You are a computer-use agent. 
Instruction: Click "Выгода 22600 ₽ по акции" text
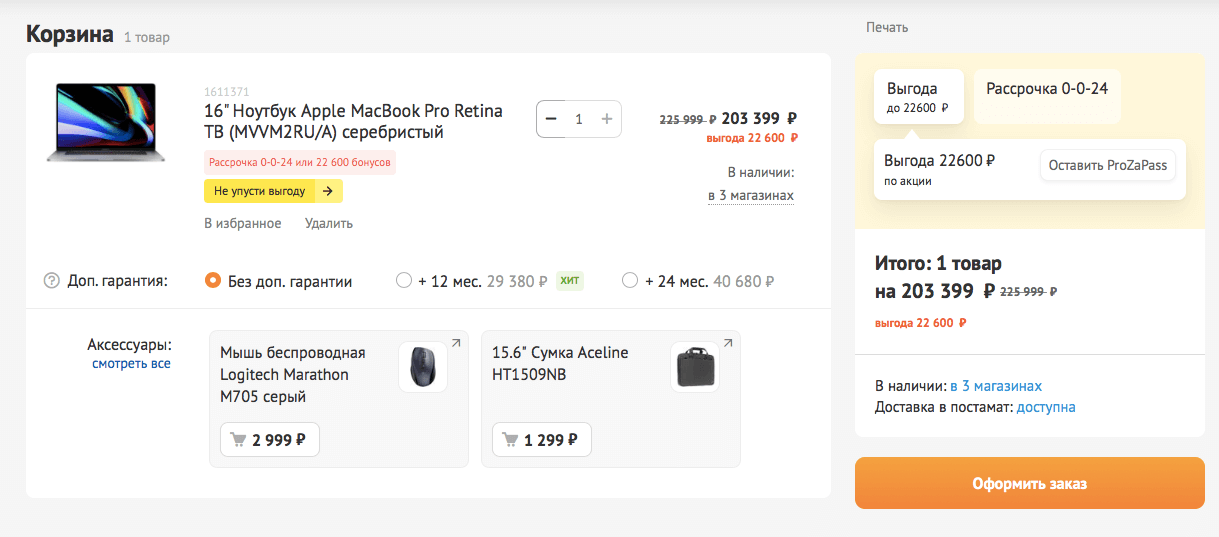point(940,169)
